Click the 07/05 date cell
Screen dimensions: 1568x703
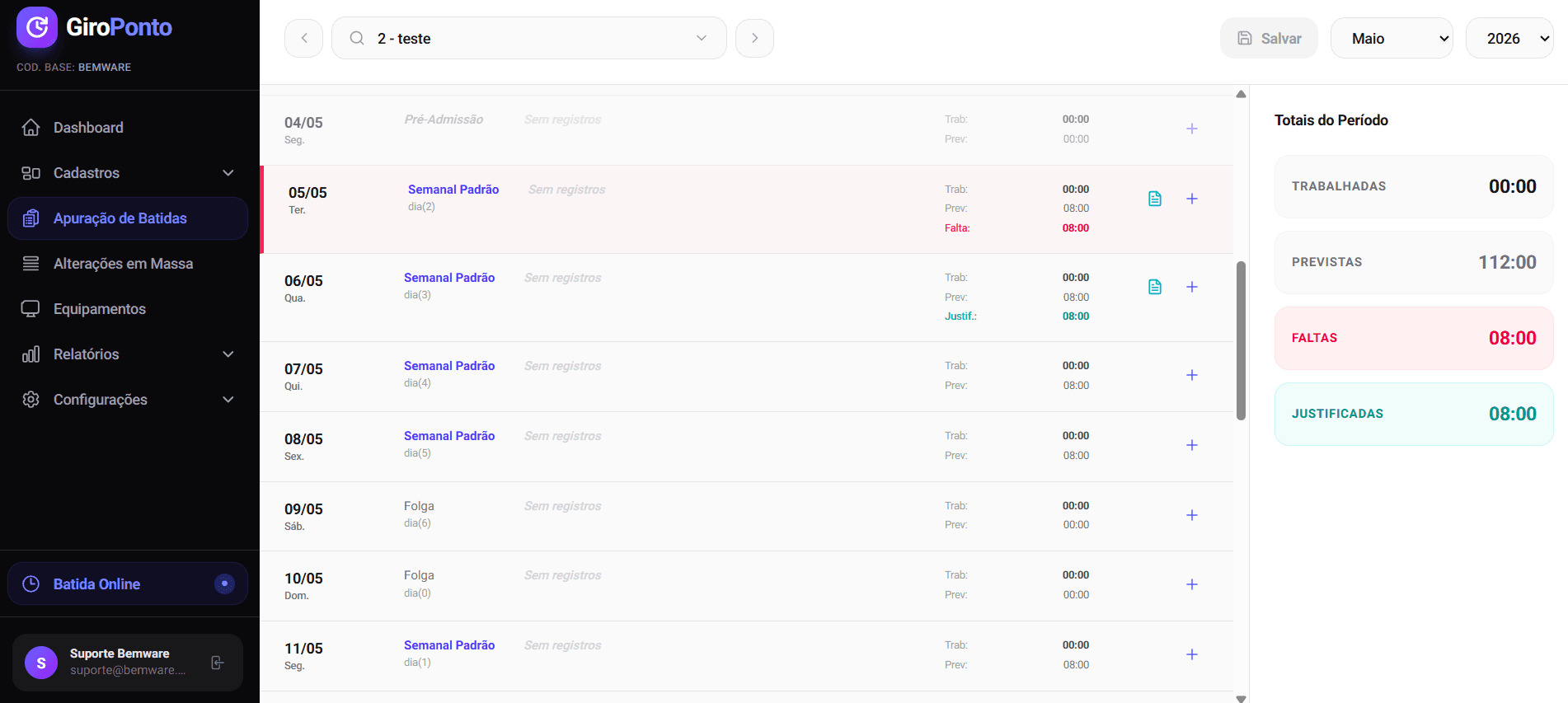click(303, 376)
